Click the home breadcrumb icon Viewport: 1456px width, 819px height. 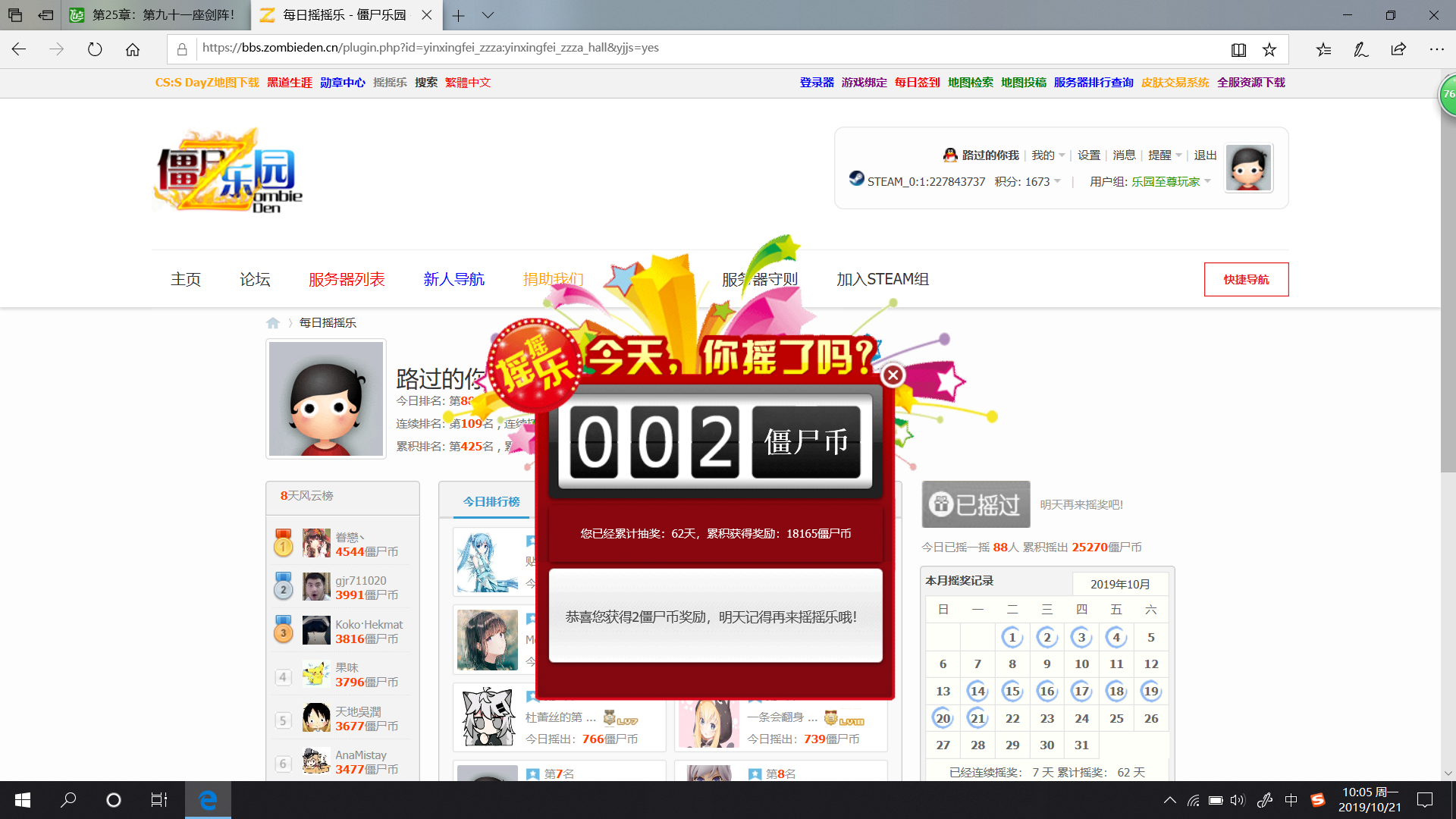[x=273, y=323]
